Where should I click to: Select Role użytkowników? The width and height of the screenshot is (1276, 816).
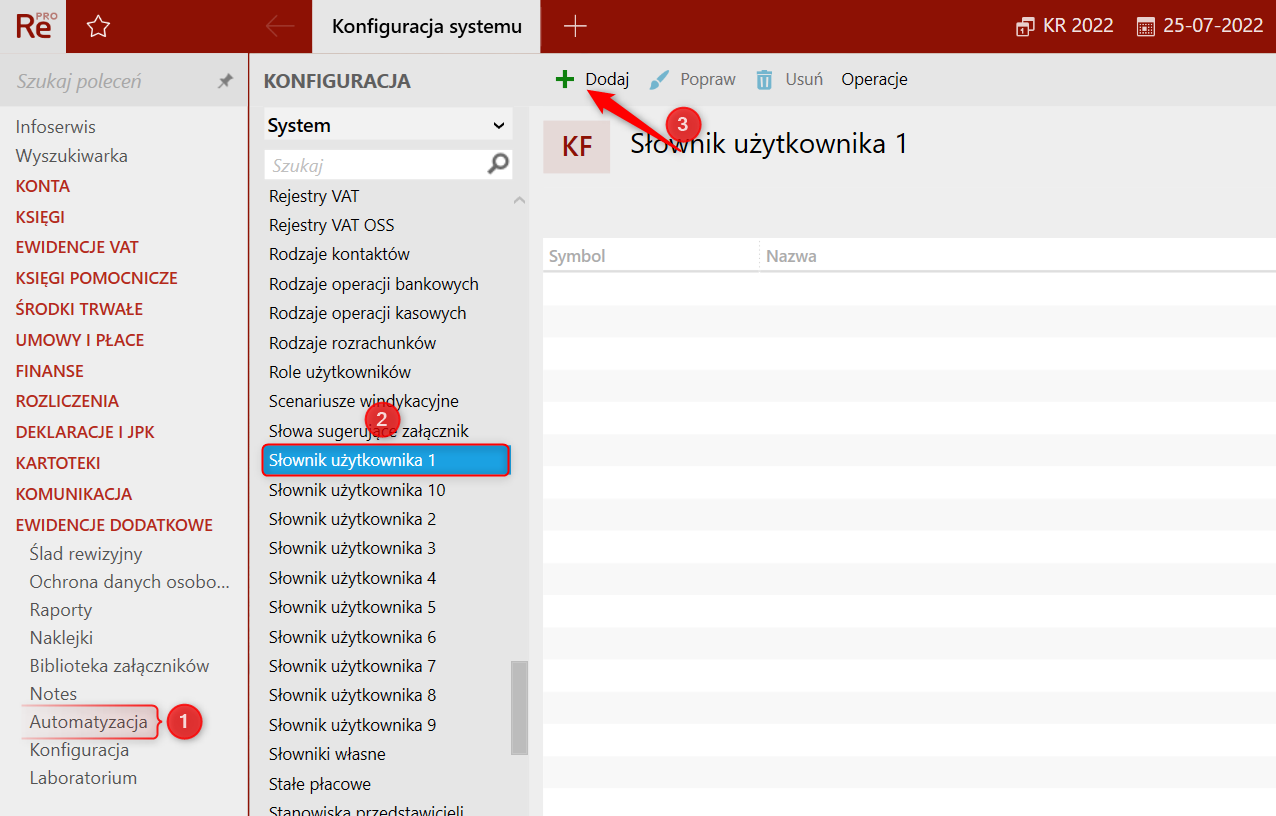(340, 372)
